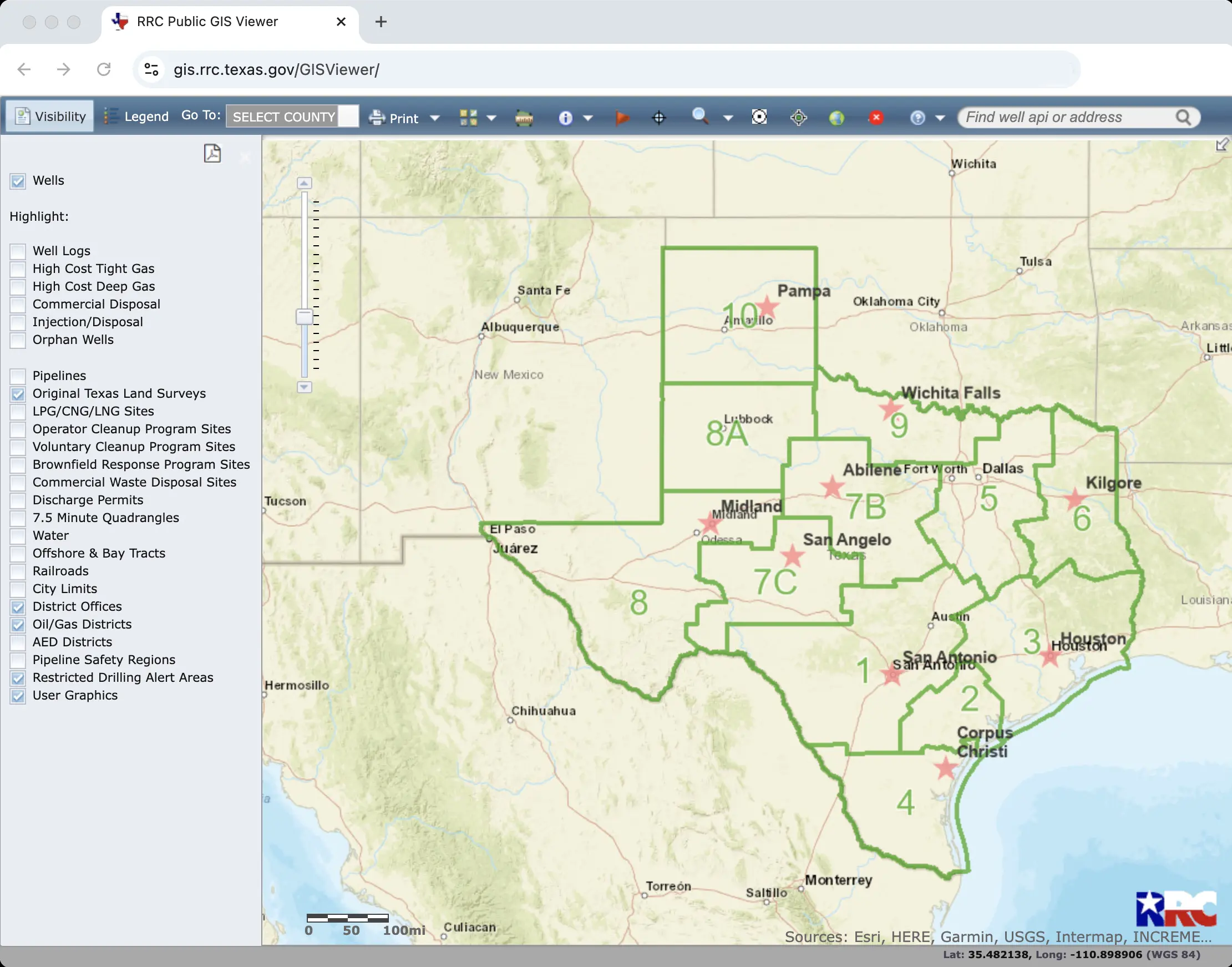Image resolution: width=1232 pixels, height=967 pixels.
Task: Expand the Print dropdown arrow
Action: coord(435,118)
